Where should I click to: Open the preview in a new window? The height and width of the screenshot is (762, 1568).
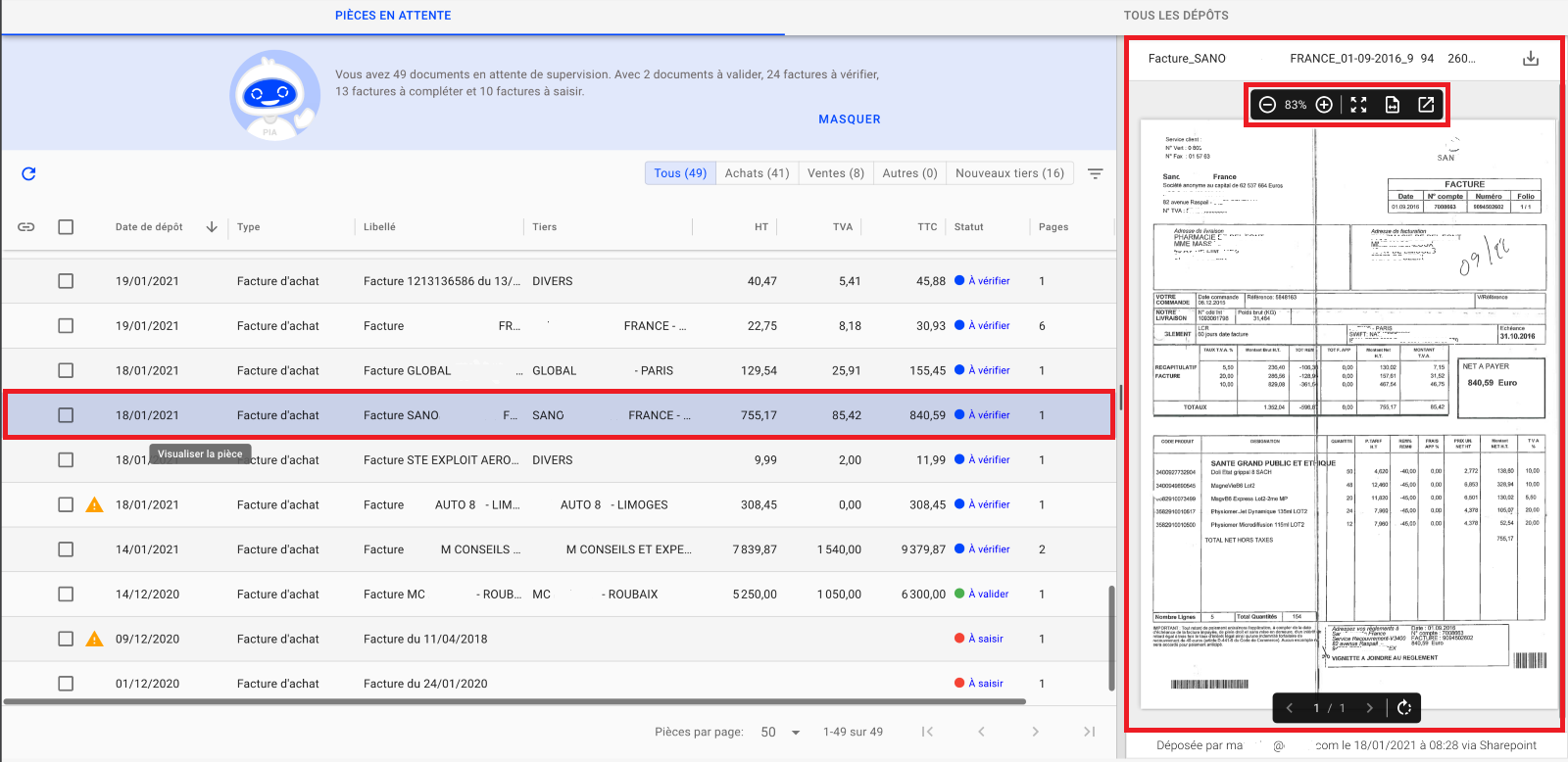click(x=1426, y=104)
